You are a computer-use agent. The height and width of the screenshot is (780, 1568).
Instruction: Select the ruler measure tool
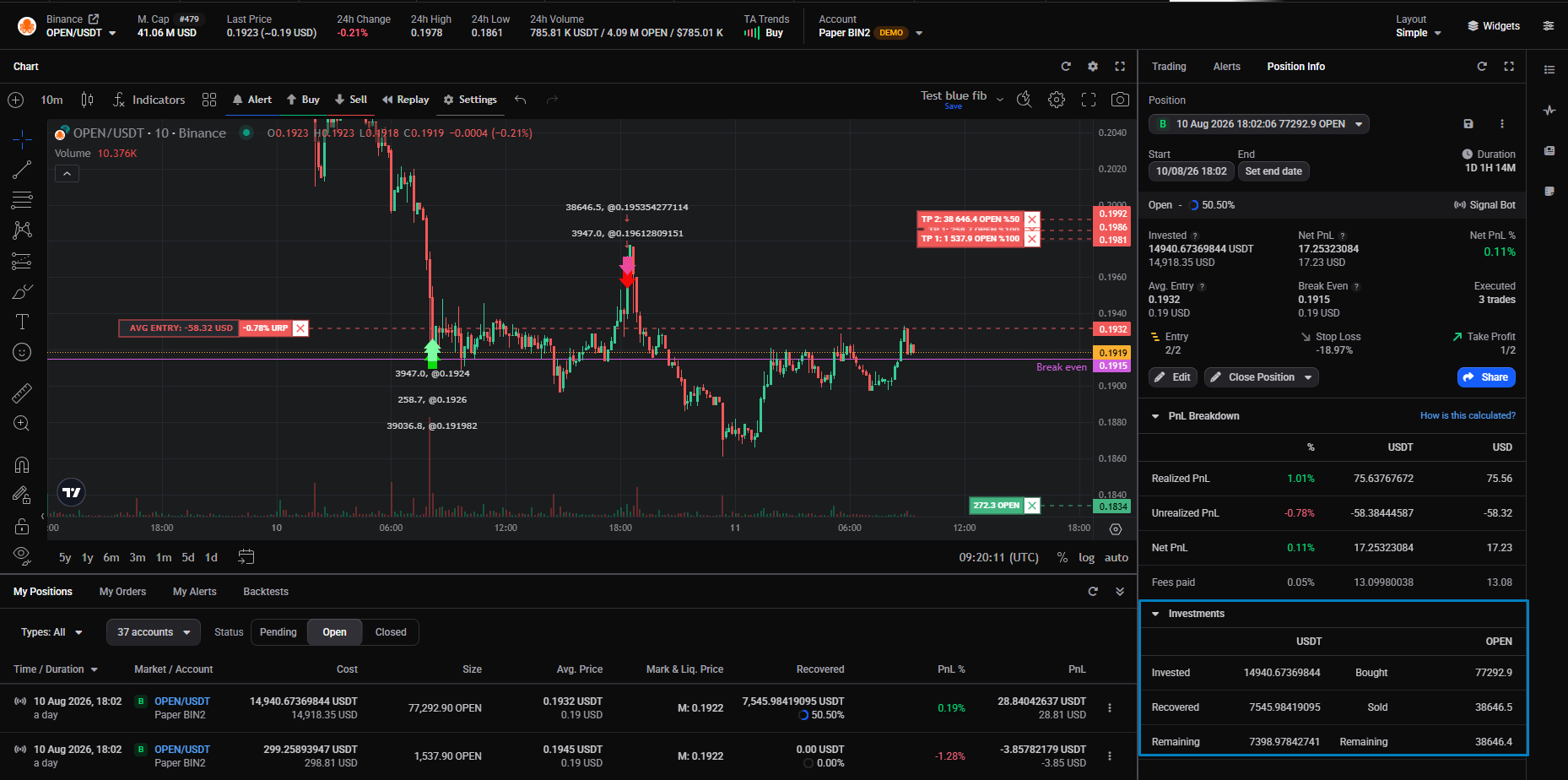22,393
